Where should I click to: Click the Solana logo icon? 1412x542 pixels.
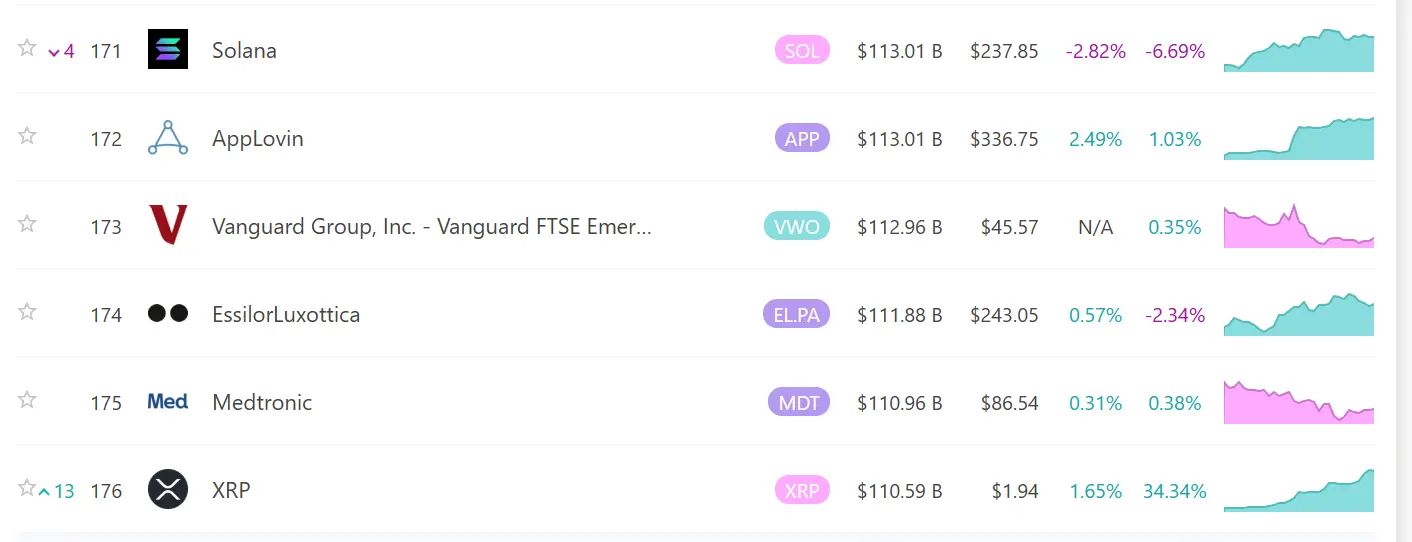167,49
